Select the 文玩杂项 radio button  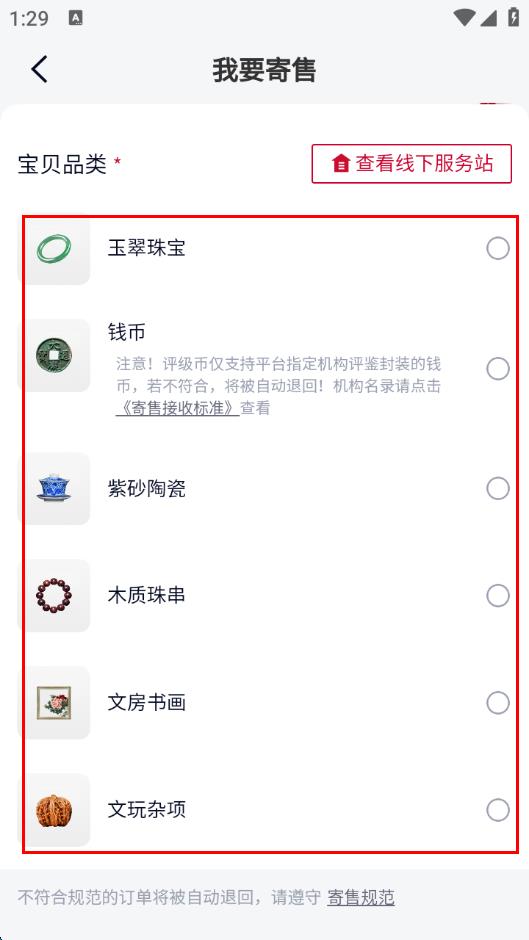(498, 810)
